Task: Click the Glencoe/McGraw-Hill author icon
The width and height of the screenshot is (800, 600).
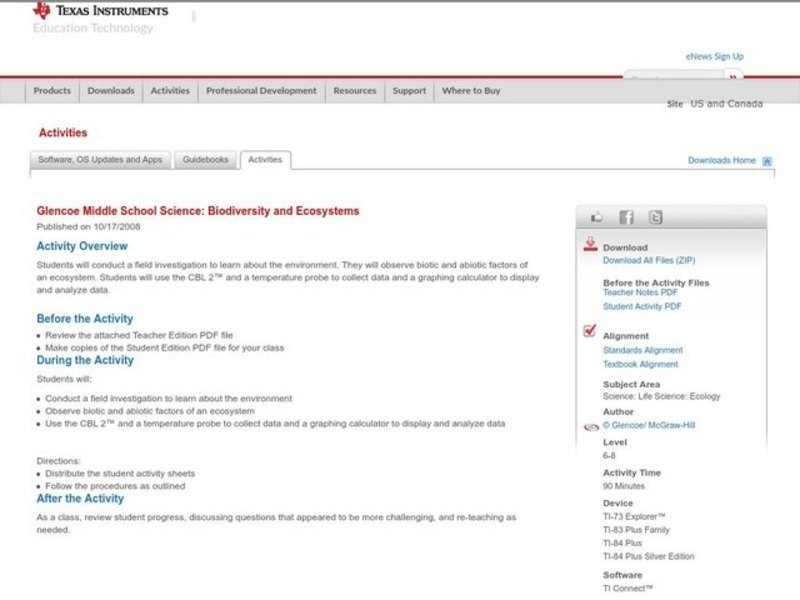Action: (x=589, y=424)
